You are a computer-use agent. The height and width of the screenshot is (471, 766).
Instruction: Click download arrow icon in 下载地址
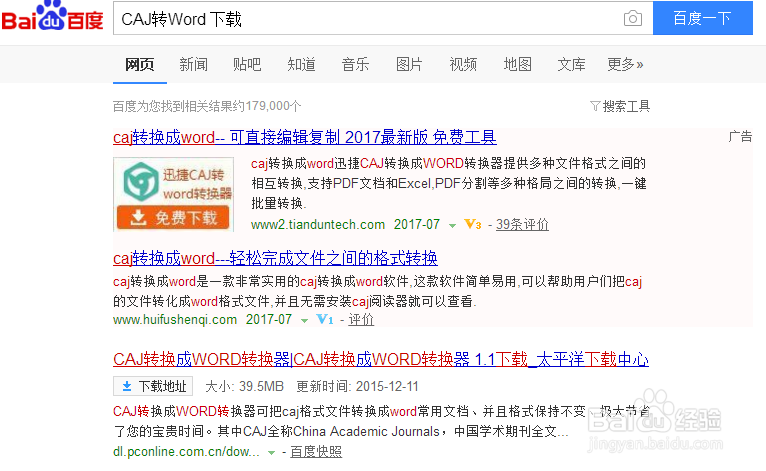tap(127, 386)
